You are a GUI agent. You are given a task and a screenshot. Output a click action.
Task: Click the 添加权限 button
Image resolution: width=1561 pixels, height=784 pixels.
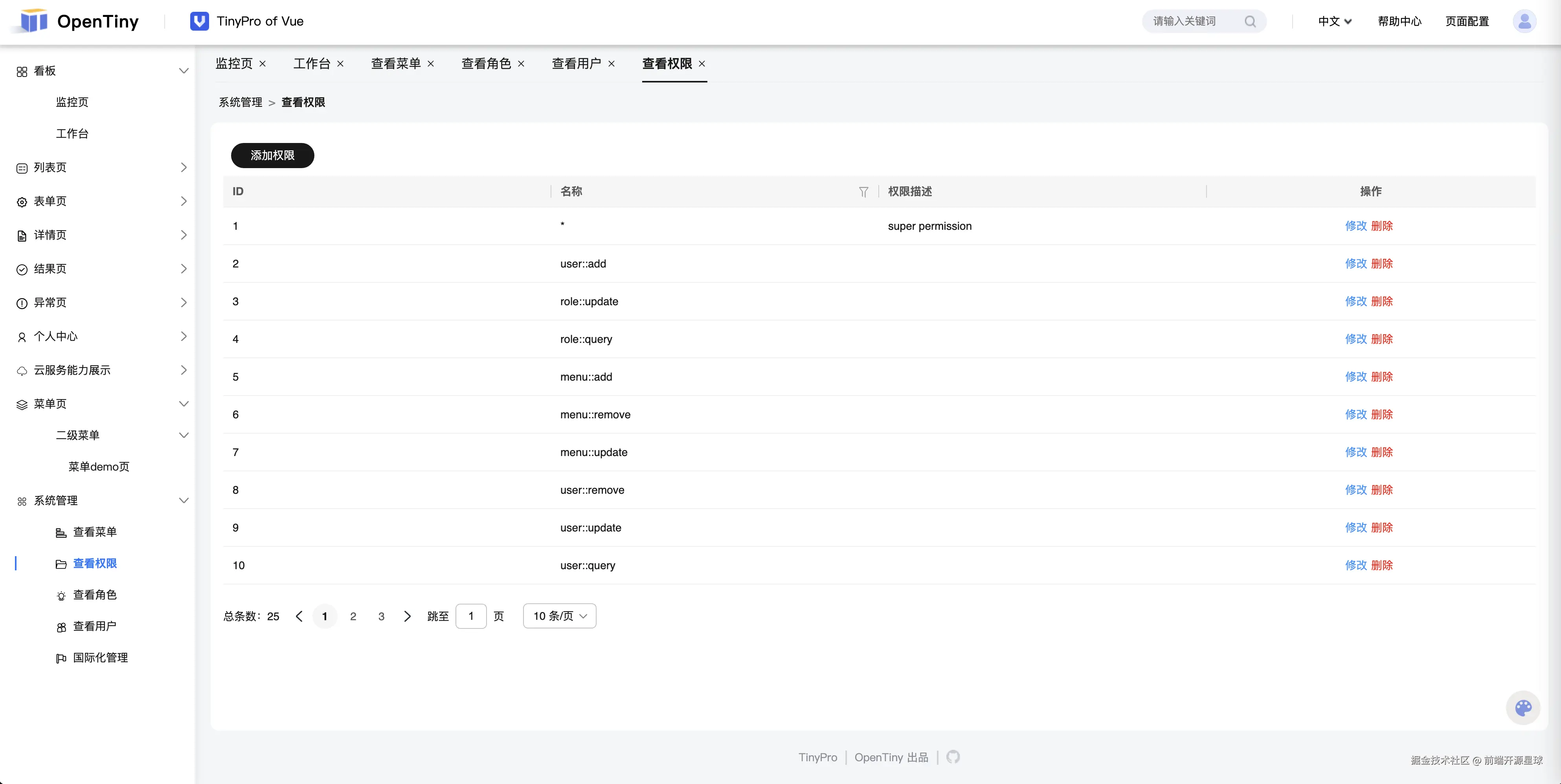[272, 155]
